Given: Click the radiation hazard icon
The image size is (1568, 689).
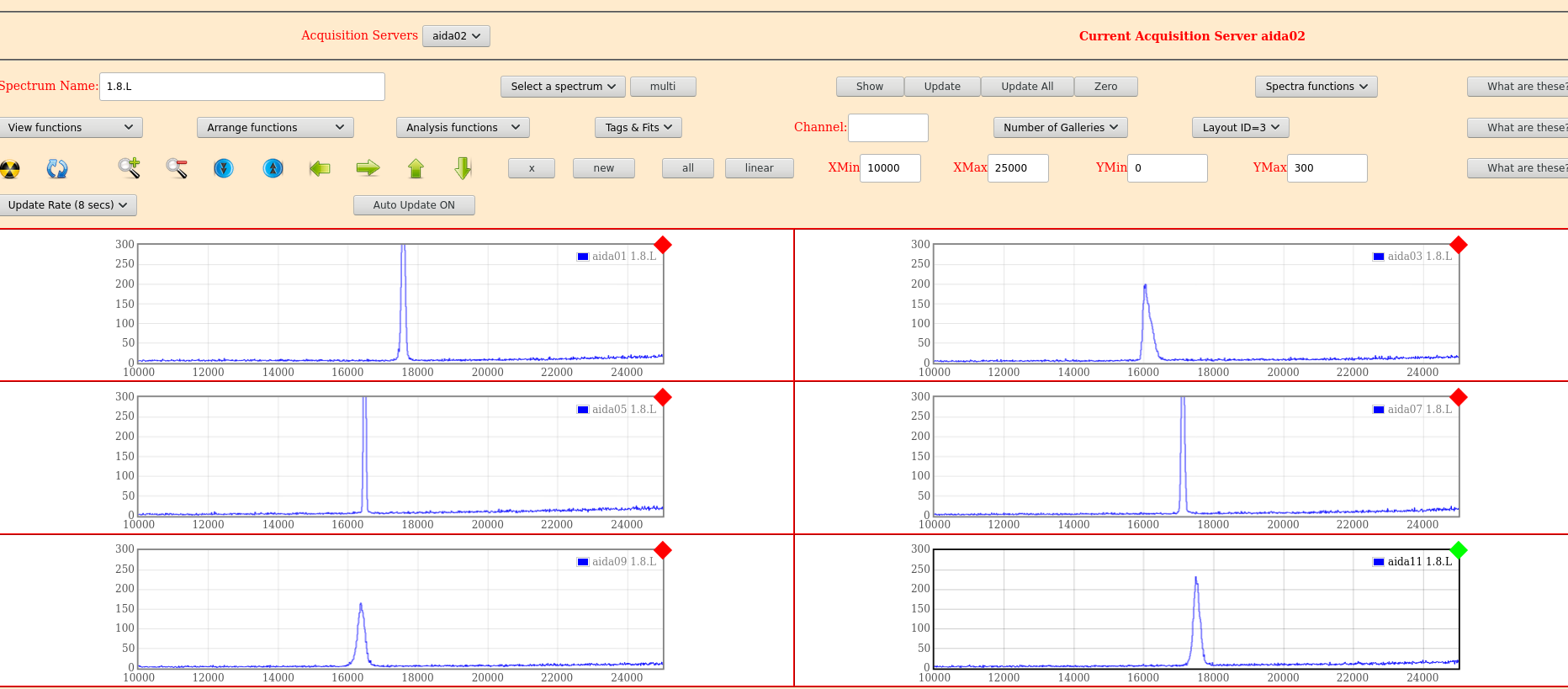Looking at the screenshot, I should (x=10, y=169).
